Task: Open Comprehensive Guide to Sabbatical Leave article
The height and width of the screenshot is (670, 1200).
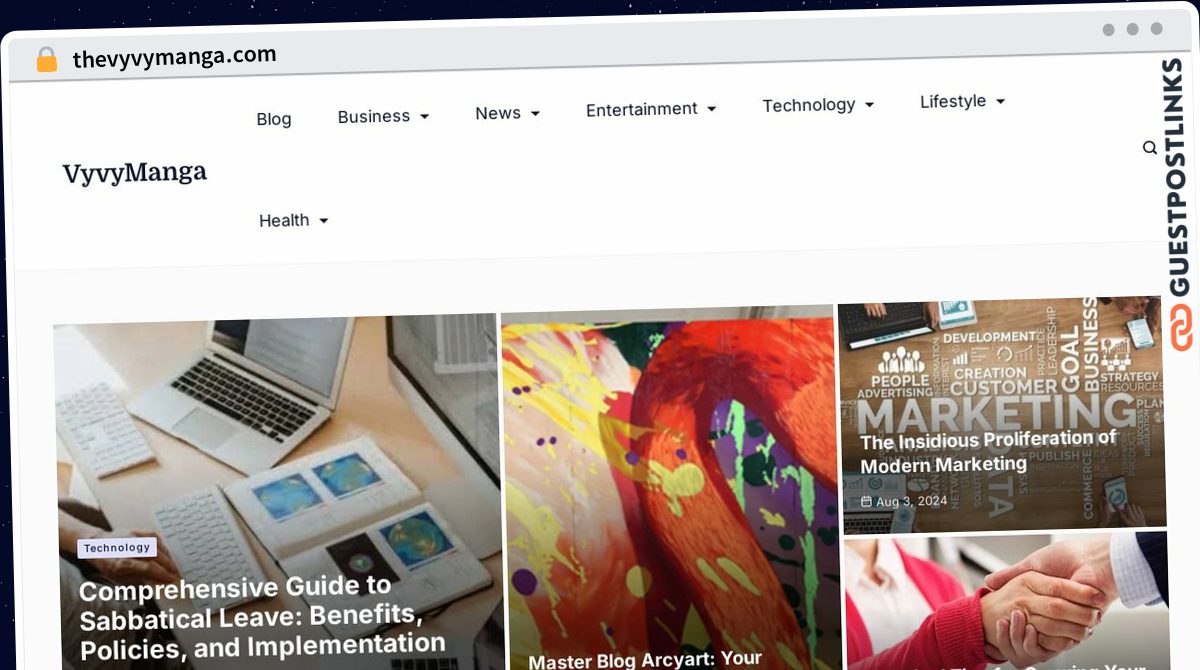Action: (262, 618)
